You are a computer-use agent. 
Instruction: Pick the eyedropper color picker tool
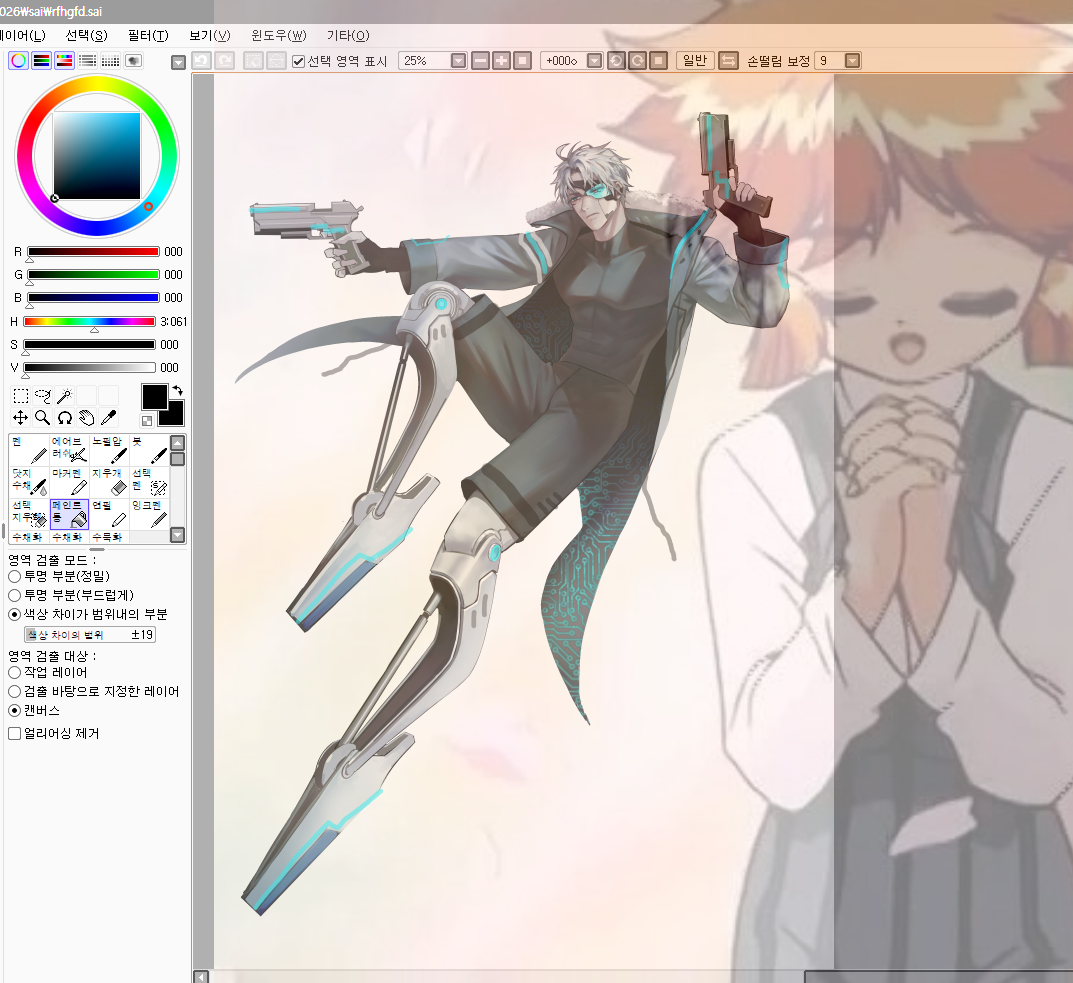pos(108,418)
